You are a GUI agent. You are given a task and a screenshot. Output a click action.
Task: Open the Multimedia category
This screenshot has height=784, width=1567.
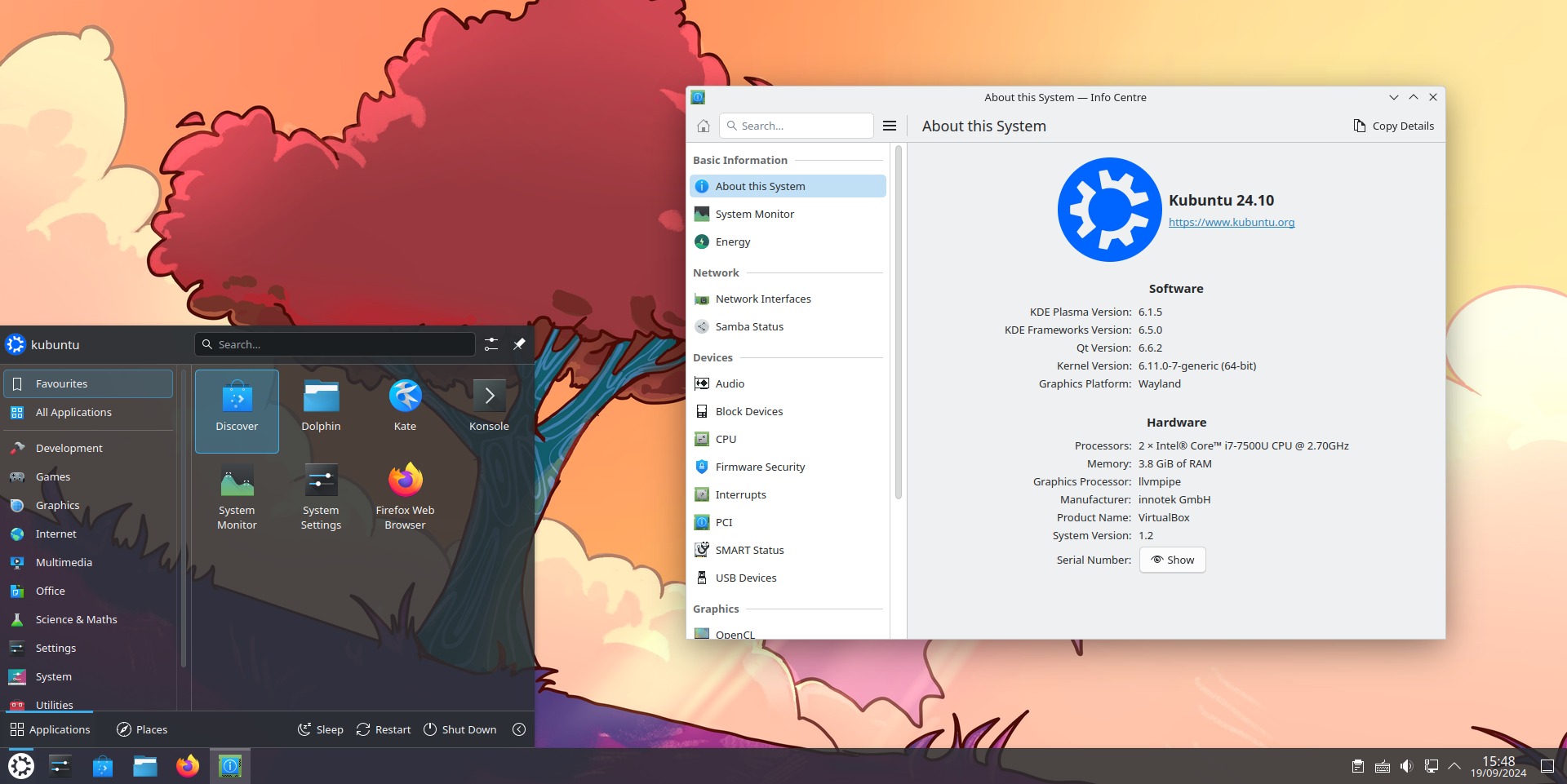tap(88, 562)
